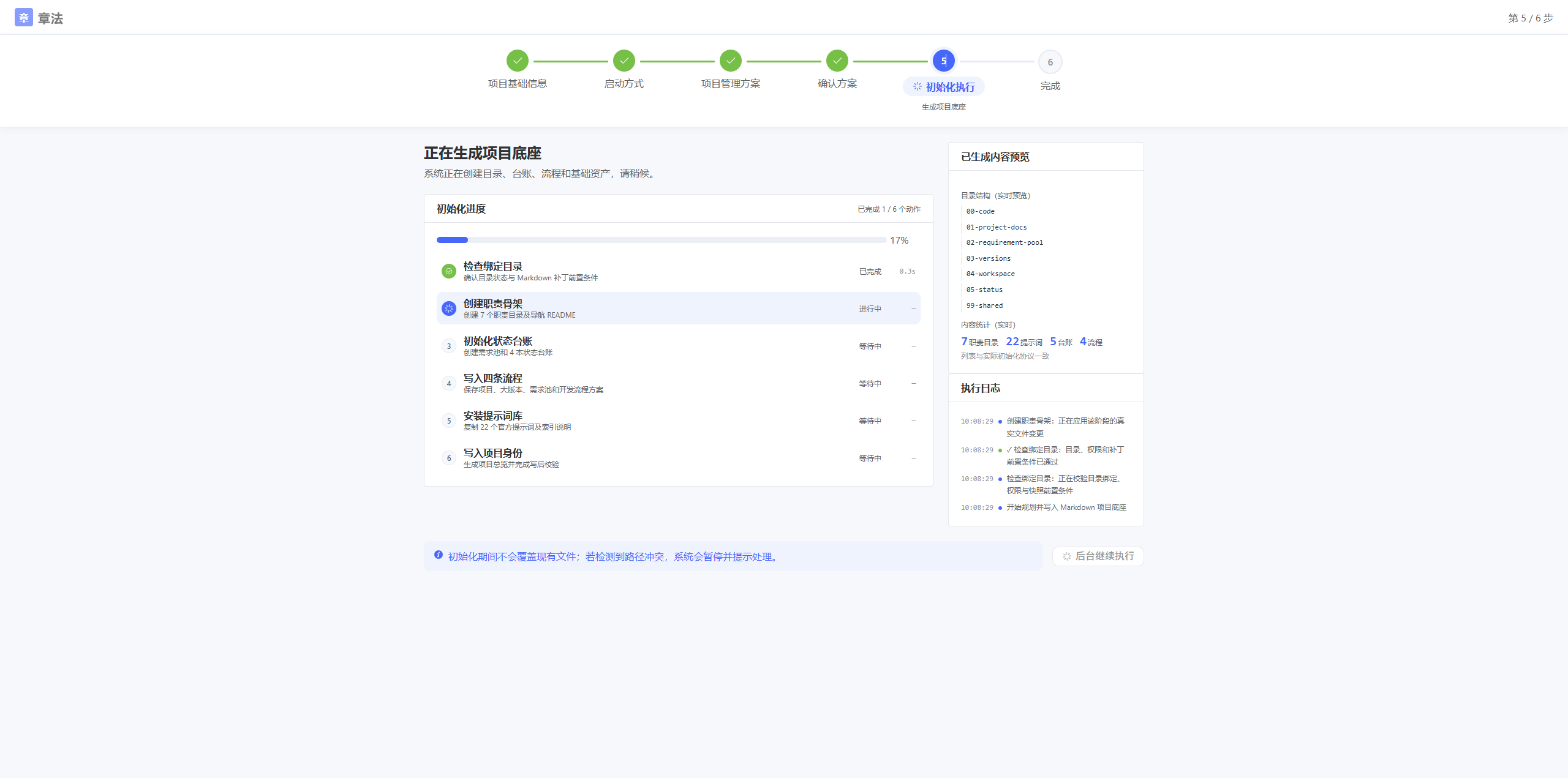
Task: Click number 6 badge for 写入项目身份
Action: pyautogui.click(x=449, y=458)
